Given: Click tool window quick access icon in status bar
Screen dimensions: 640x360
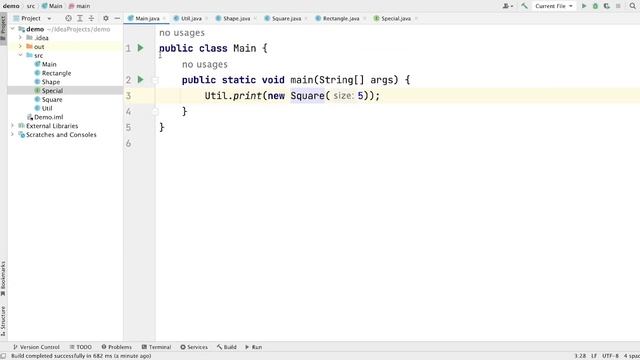Looking at the screenshot, I should pyautogui.click(x=4, y=356).
